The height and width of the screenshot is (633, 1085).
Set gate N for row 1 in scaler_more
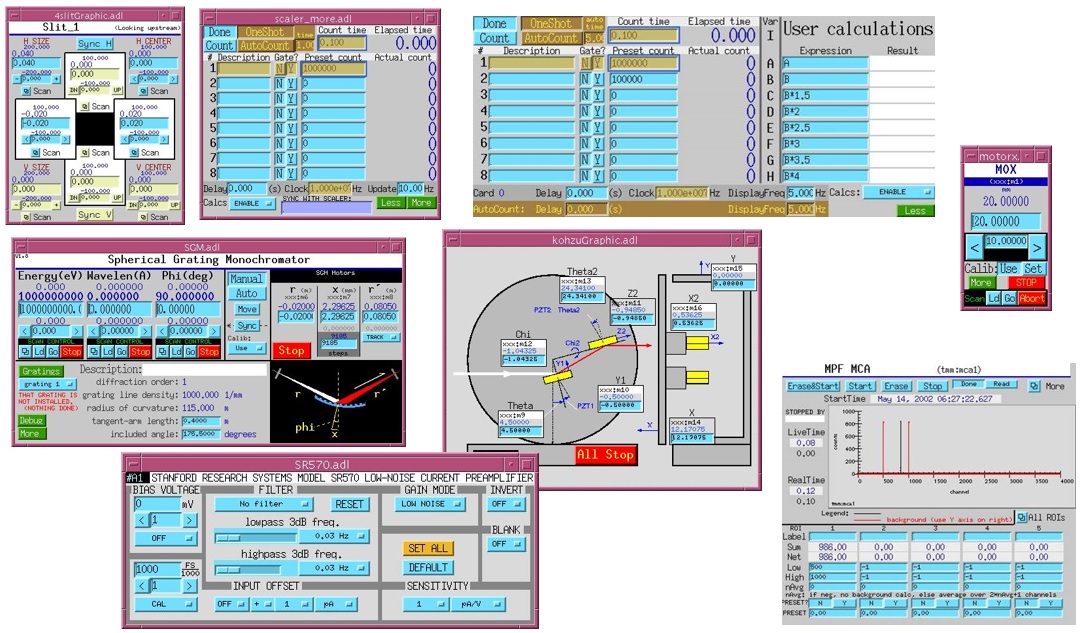280,68
